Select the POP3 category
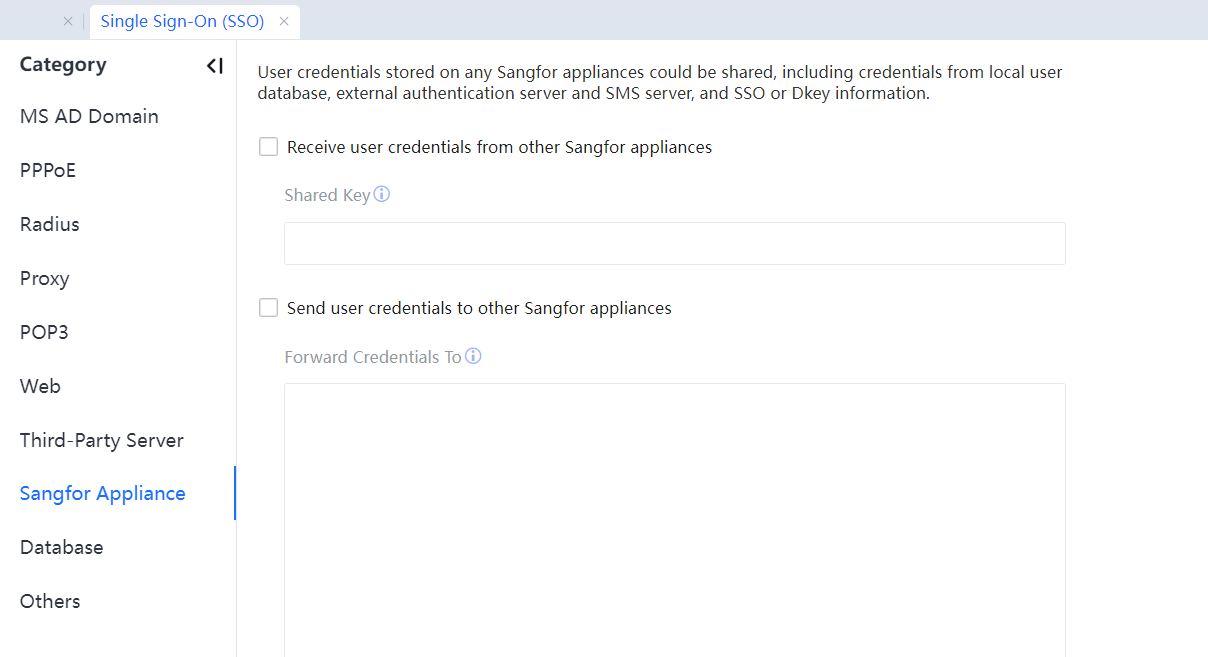1208x657 pixels. (44, 333)
